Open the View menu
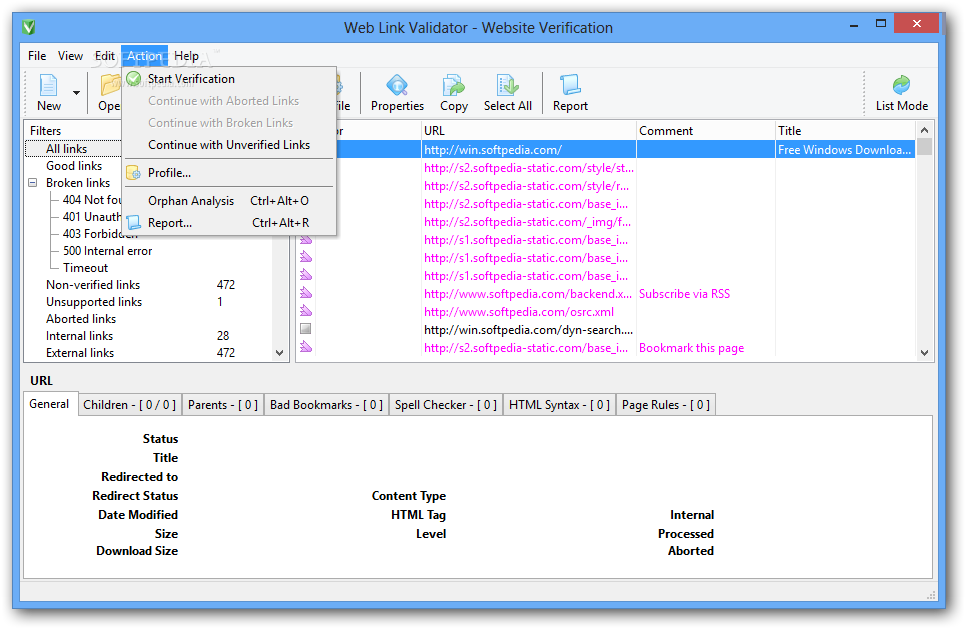The height and width of the screenshot is (629, 966). click(70, 55)
